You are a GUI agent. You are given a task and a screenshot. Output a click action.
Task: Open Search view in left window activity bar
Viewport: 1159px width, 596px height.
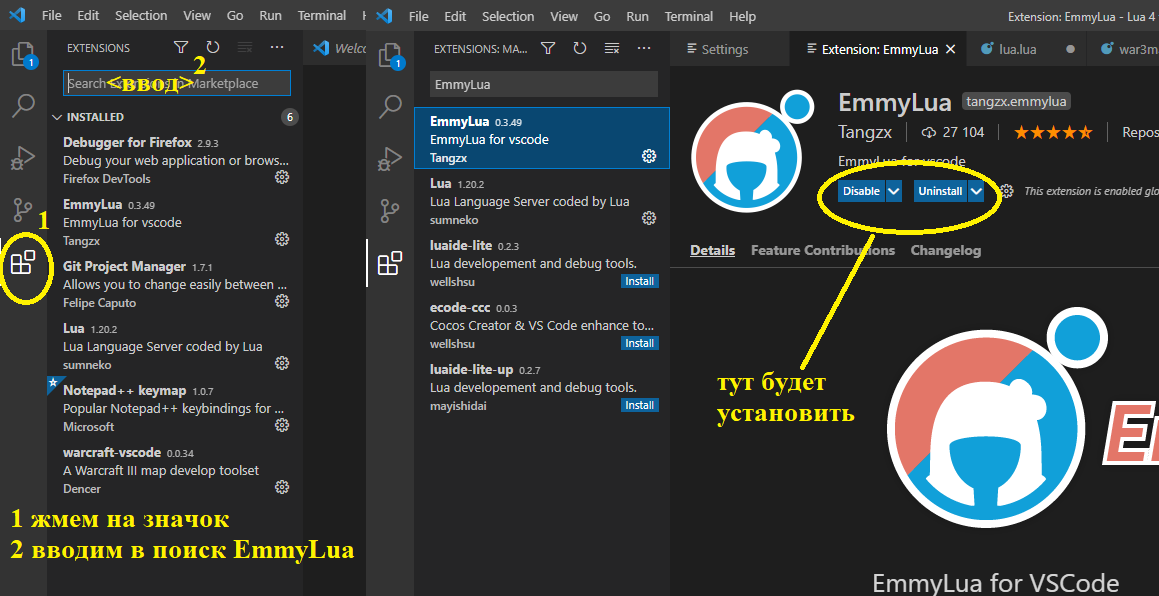click(24, 106)
